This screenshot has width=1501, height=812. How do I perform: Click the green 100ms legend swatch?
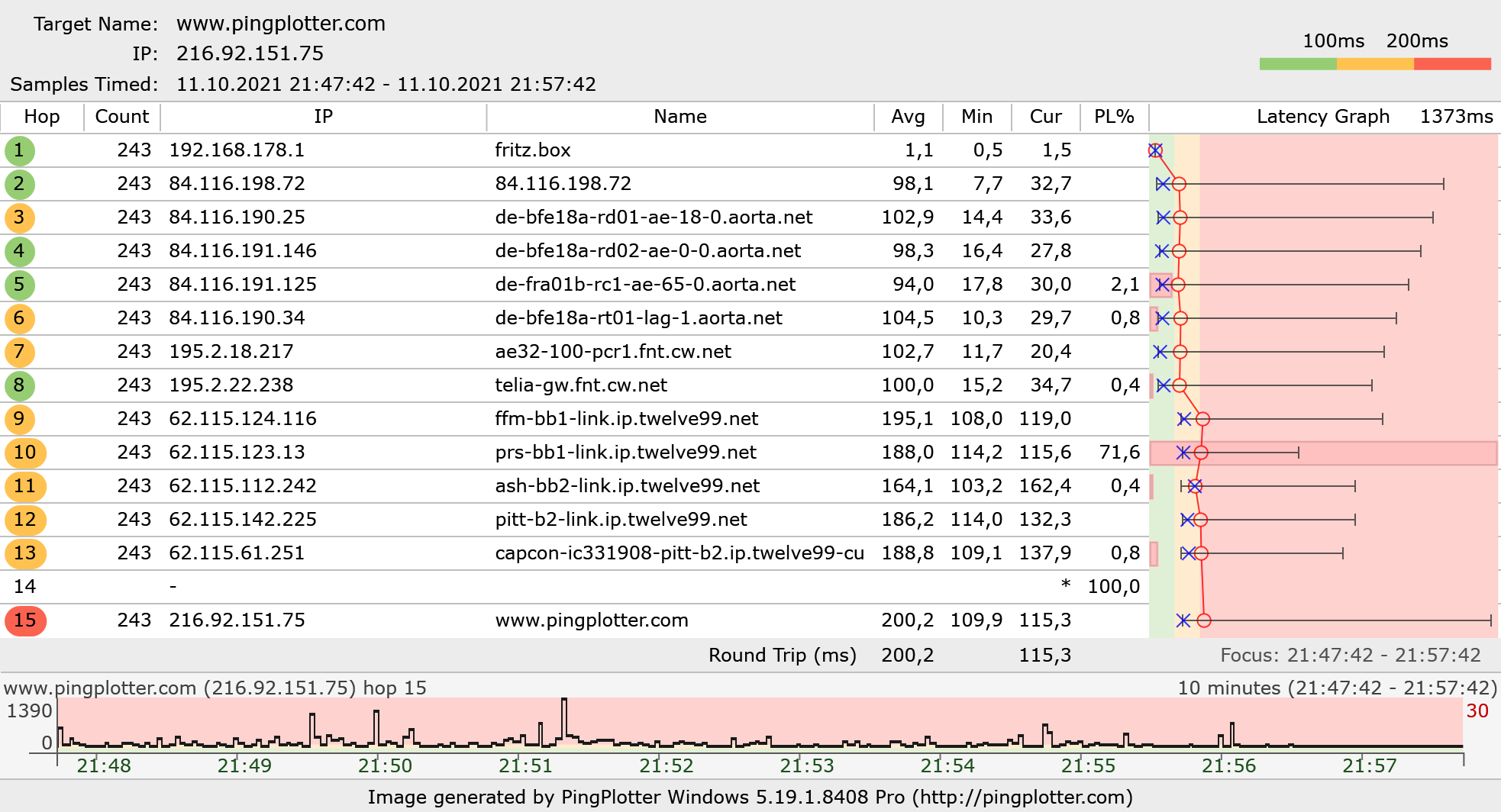pos(1298,64)
